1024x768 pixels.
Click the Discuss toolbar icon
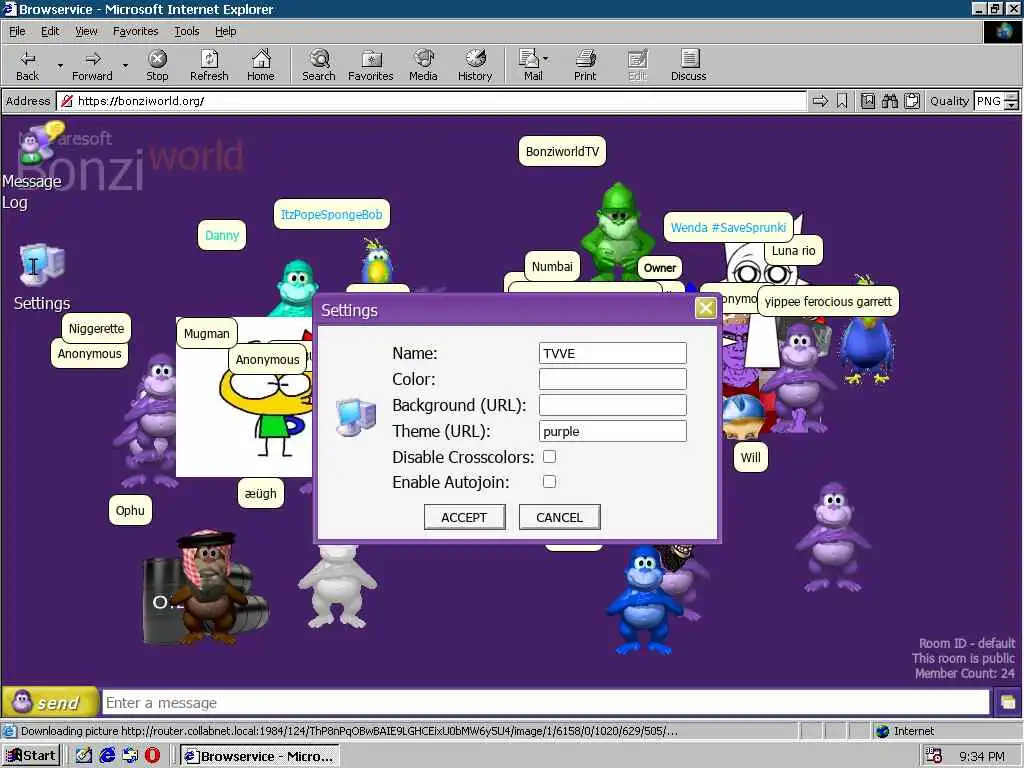[688, 65]
